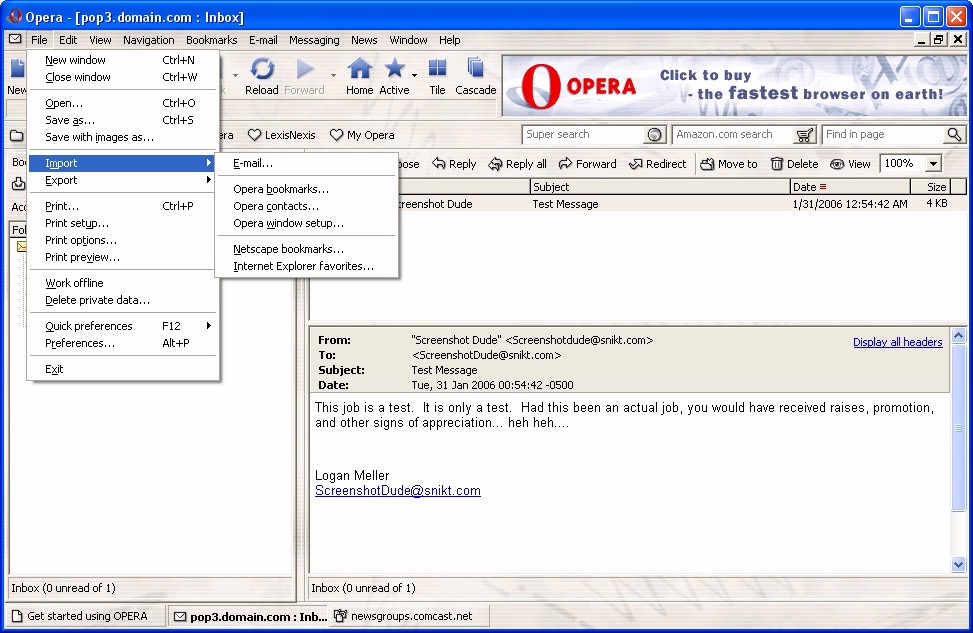This screenshot has width=973, height=633.
Task: Cascade windows using the Cascade icon
Action: (475, 69)
